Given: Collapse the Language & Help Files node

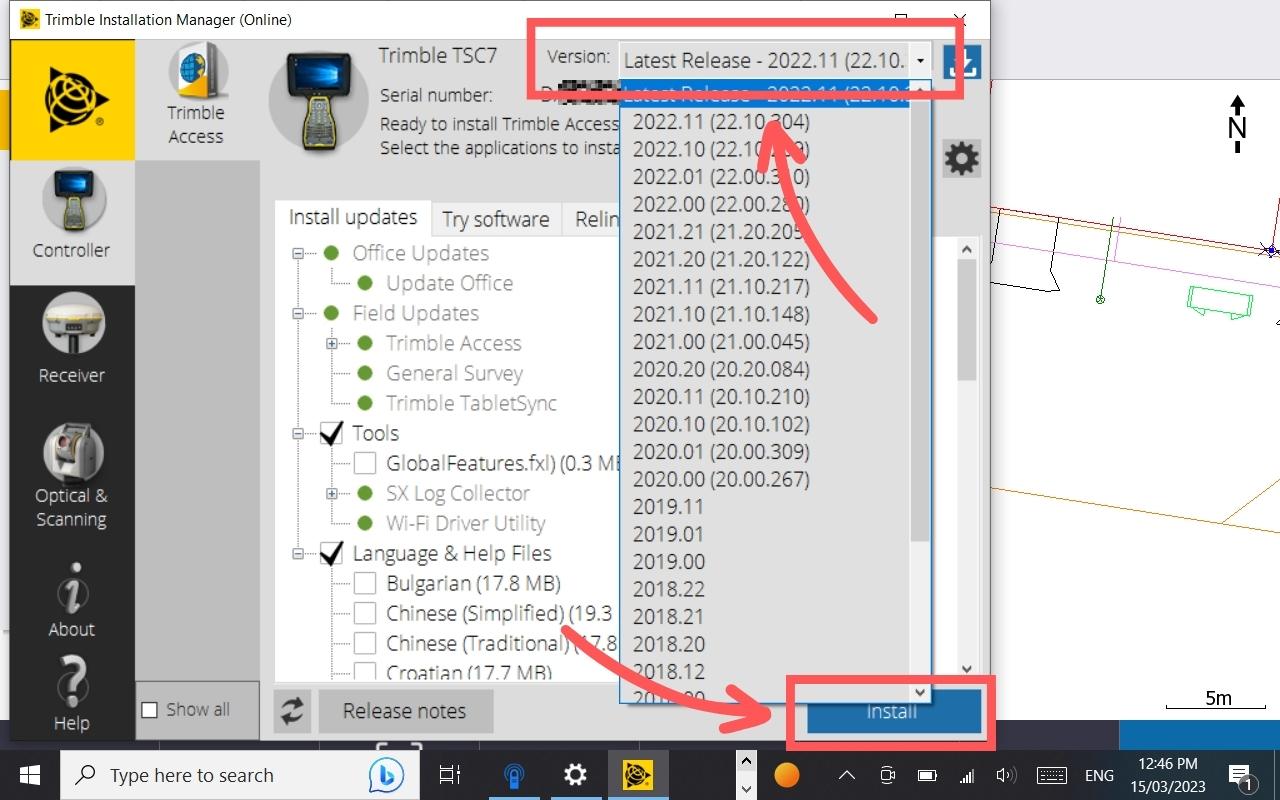Looking at the screenshot, I should [x=298, y=554].
